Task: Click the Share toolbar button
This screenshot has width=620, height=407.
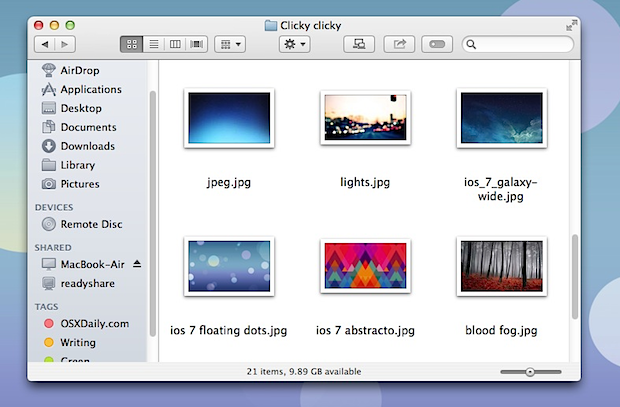Action: coord(399,44)
